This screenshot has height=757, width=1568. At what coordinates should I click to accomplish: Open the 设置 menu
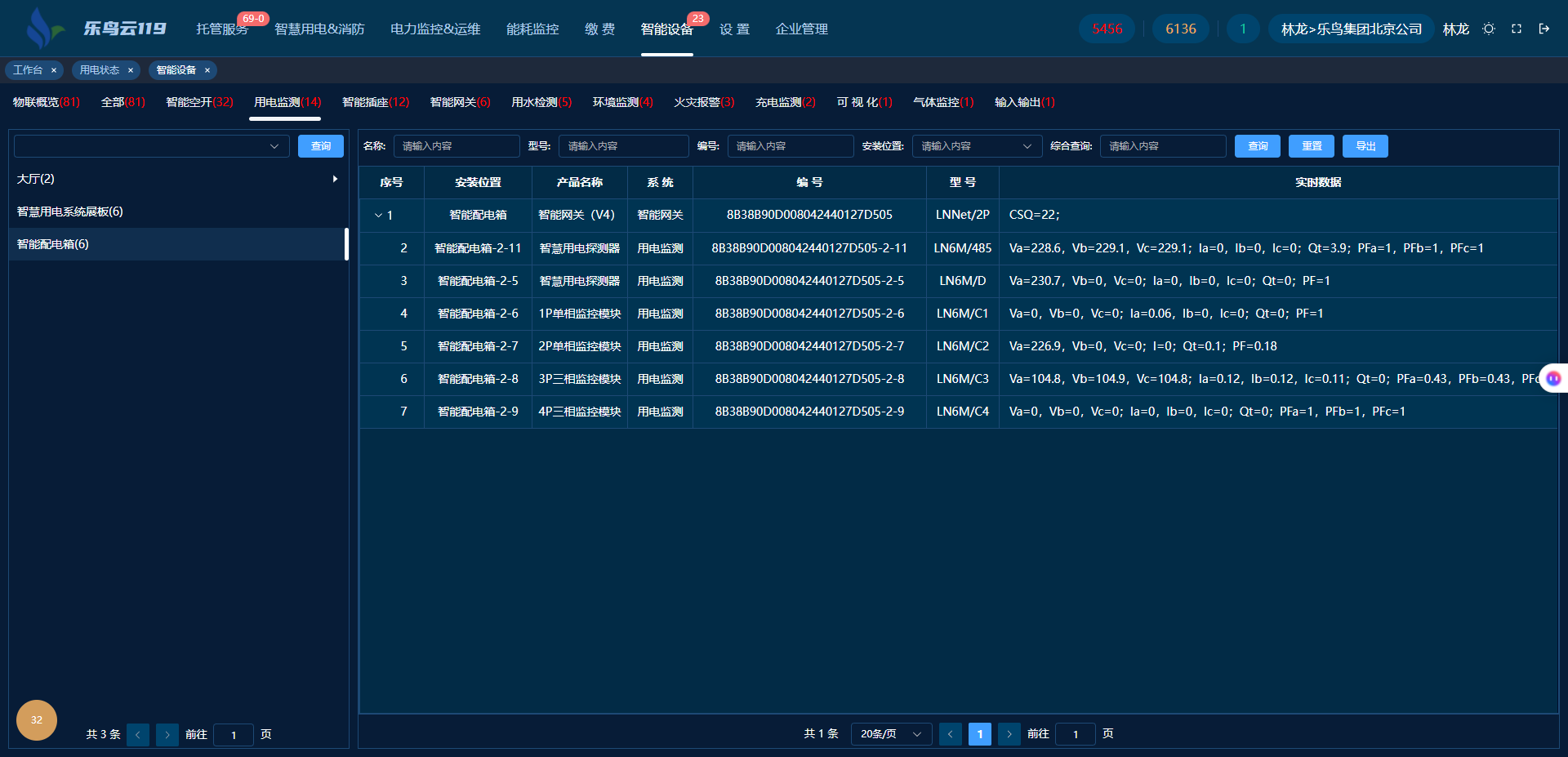click(x=734, y=29)
